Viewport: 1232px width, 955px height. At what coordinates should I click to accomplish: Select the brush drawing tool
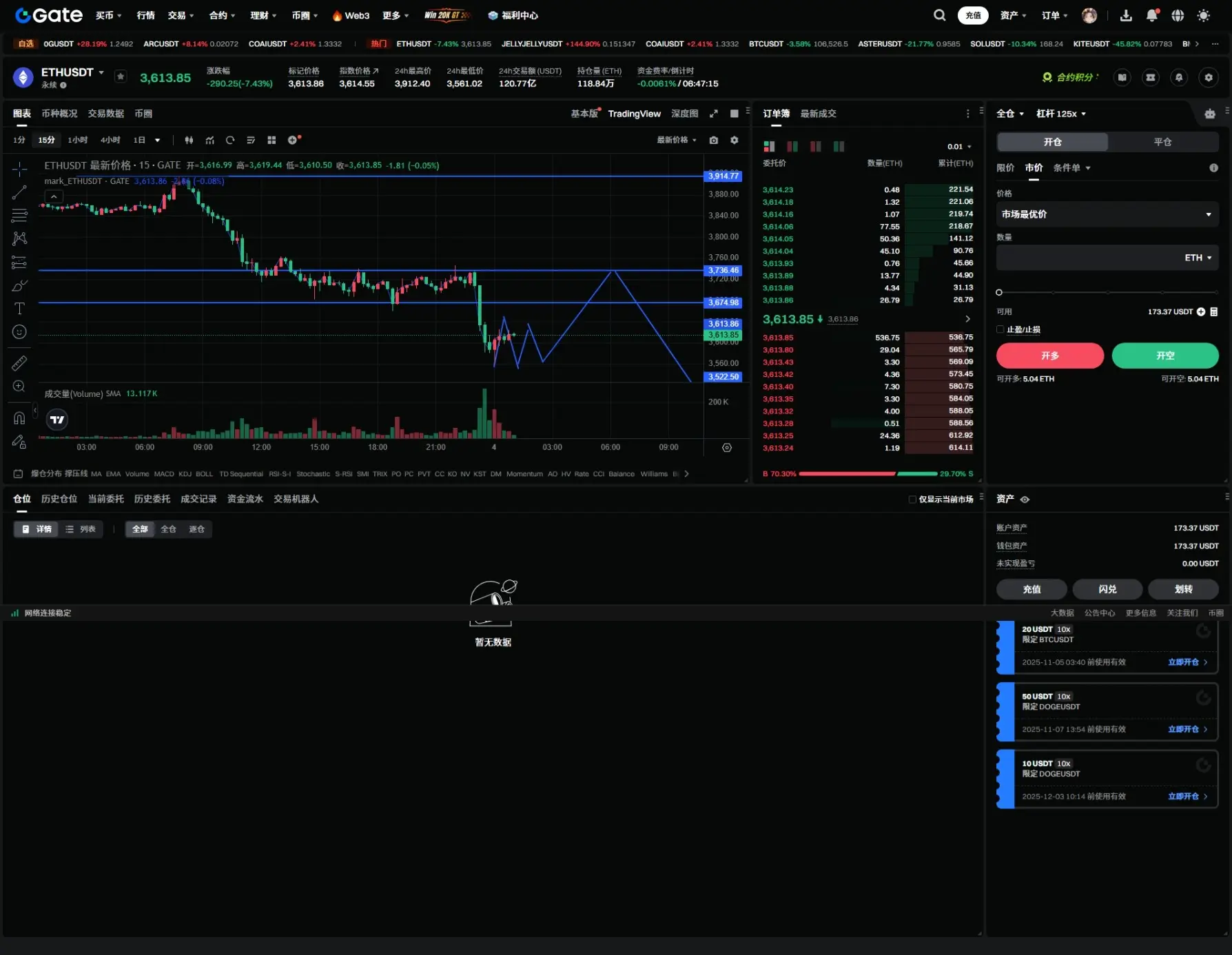[x=19, y=285]
